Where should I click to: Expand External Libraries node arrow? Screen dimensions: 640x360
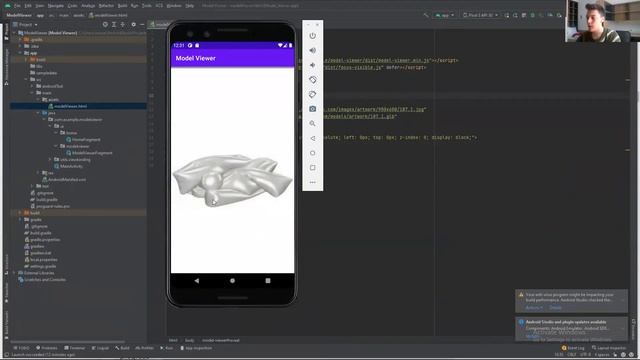pos(14,273)
